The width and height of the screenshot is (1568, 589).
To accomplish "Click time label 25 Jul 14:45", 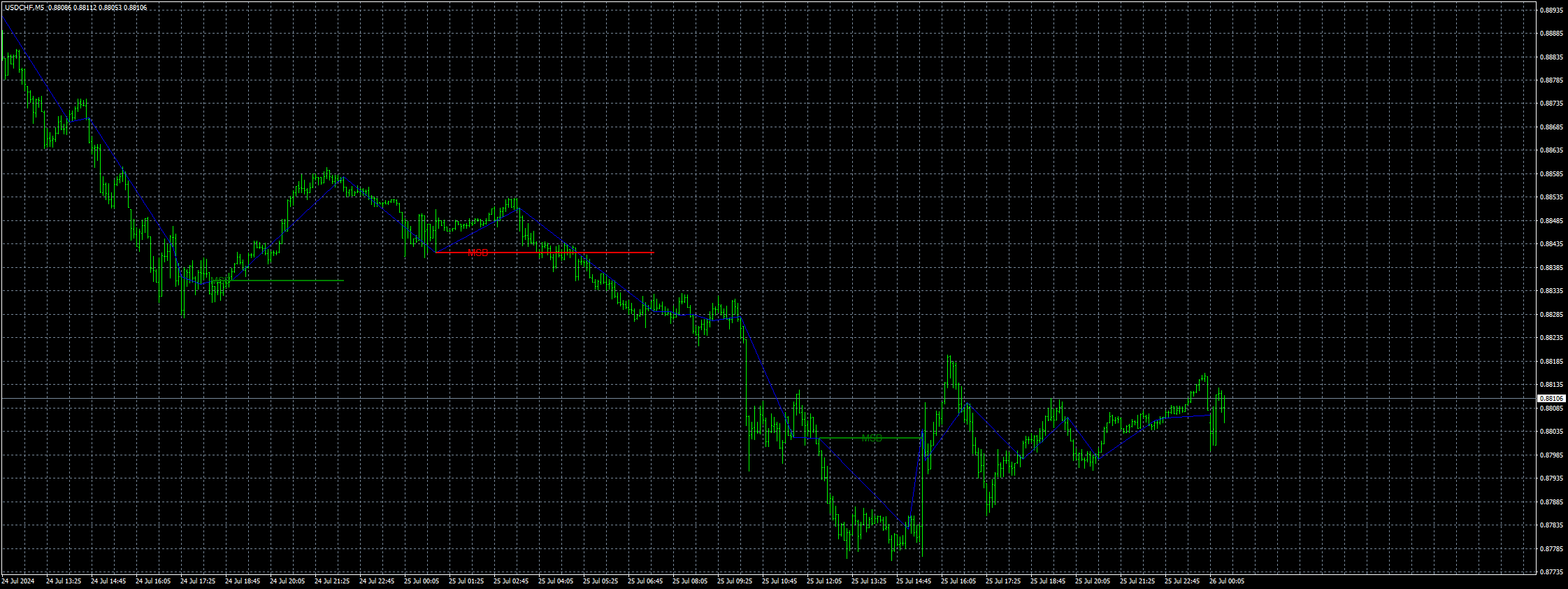I will coord(914,581).
